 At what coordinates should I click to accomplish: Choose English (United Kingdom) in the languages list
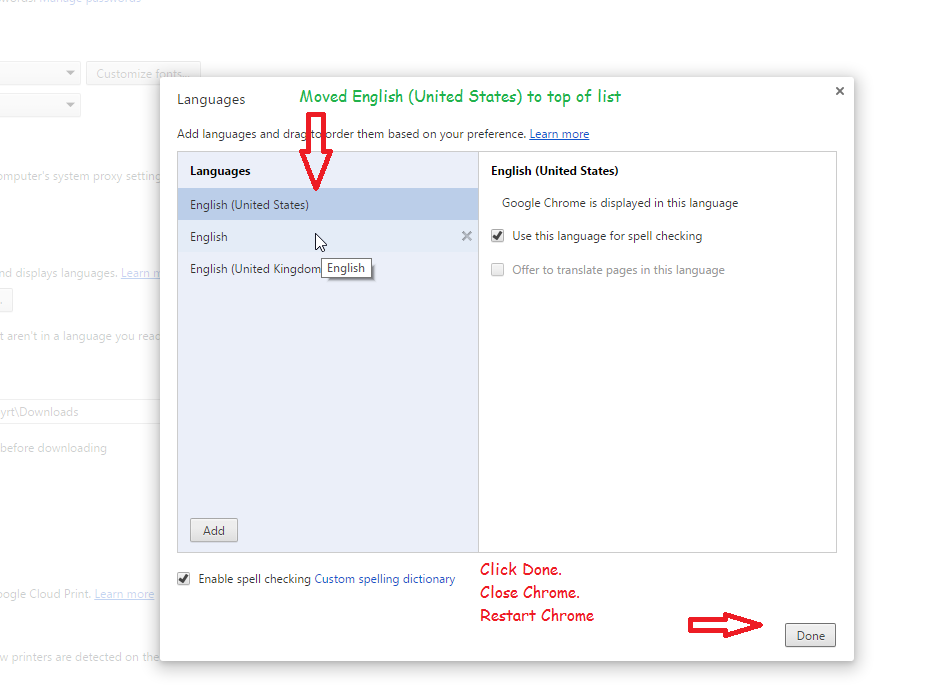pyautogui.click(x=250, y=270)
